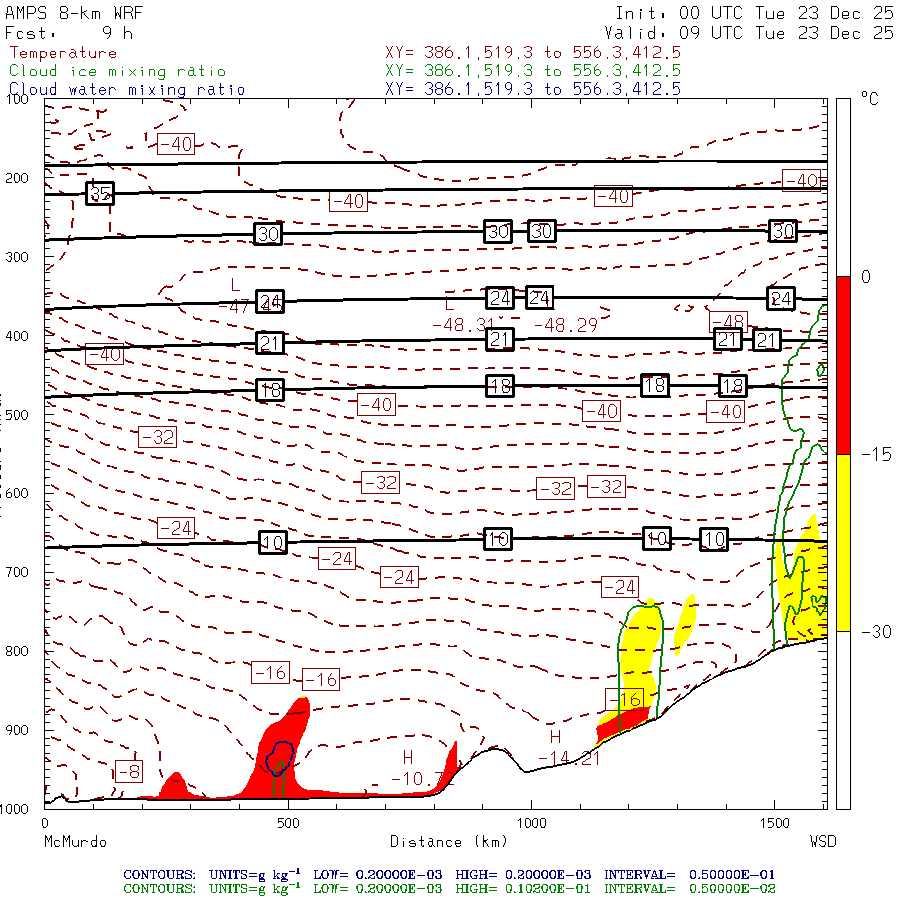Click the boxed -48 temperature label

click(x=728, y=321)
